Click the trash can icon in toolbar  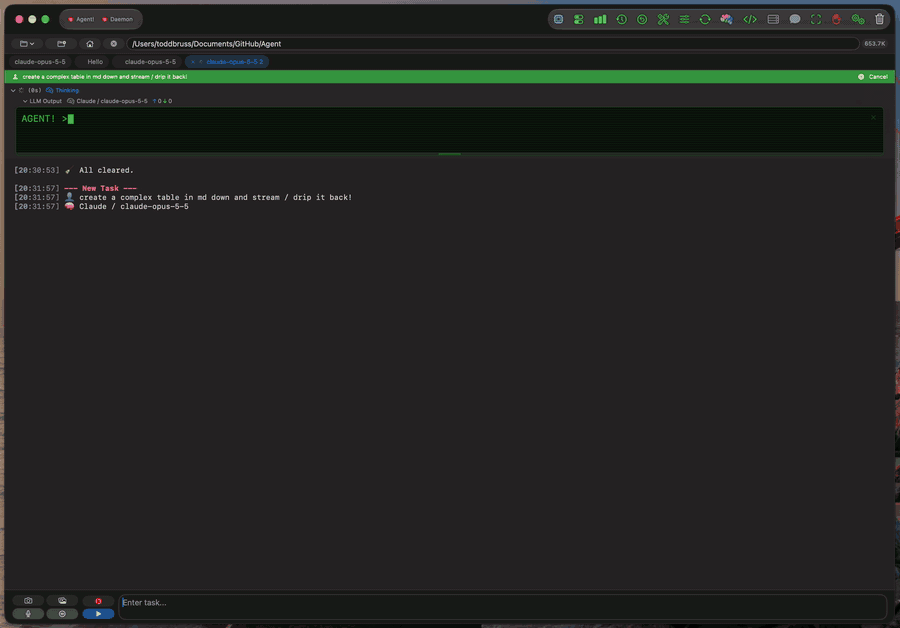click(879, 20)
